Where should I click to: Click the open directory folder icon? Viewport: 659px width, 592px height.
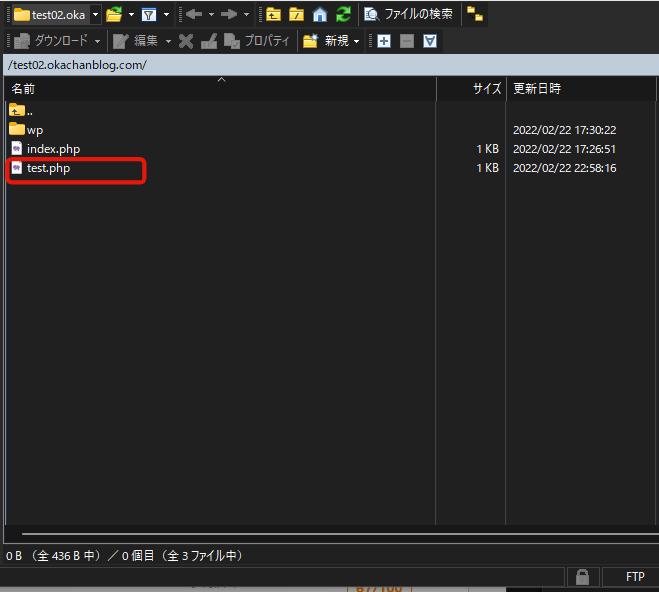pyautogui.click(x=114, y=14)
